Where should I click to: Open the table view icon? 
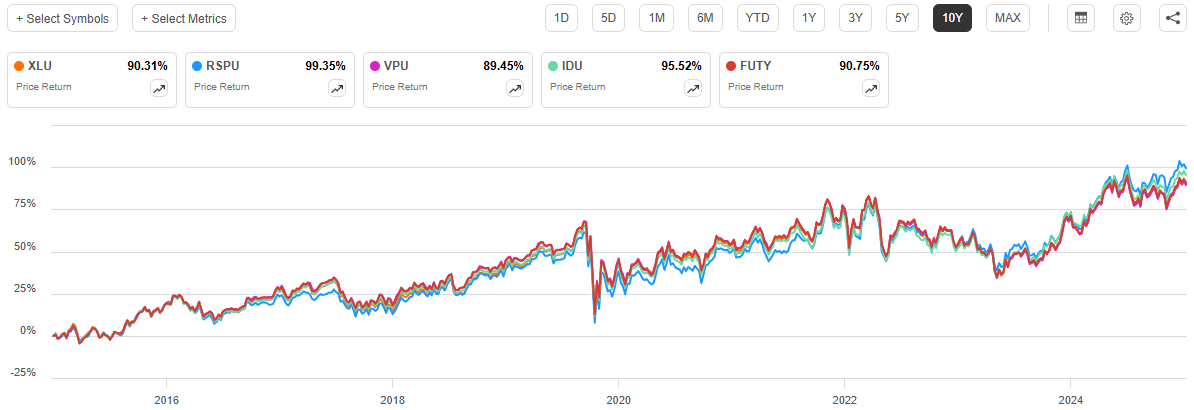pyautogui.click(x=1080, y=18)
